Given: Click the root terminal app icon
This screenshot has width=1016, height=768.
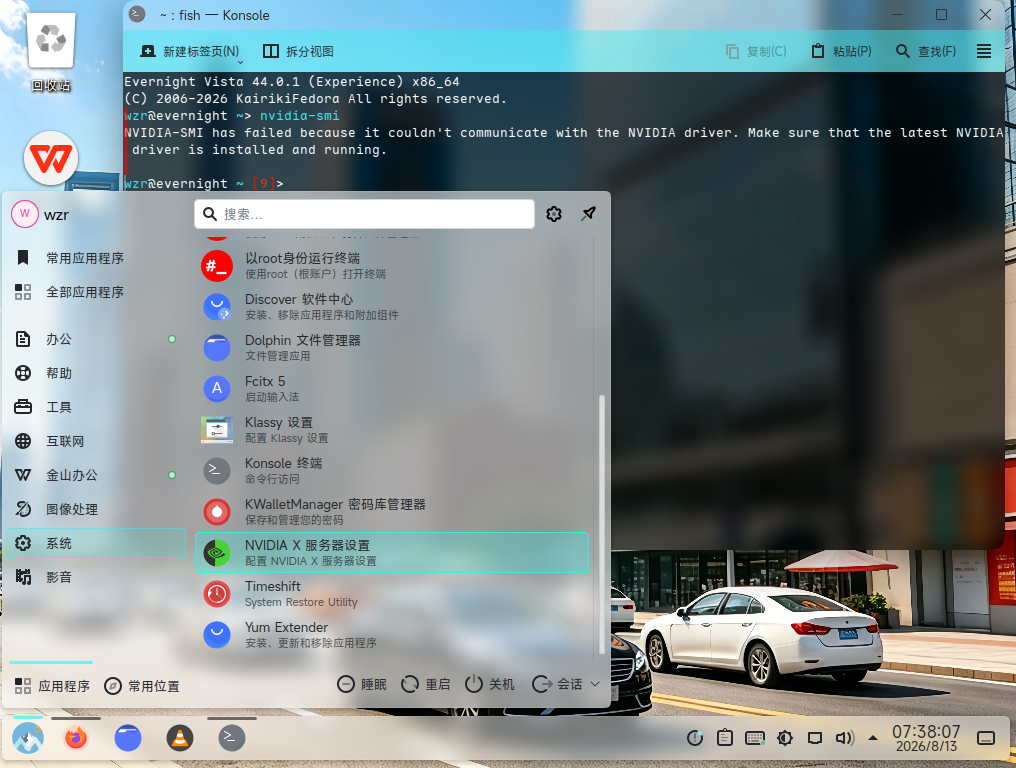Looking at the screenshot, I should click(x=216, y=266).
